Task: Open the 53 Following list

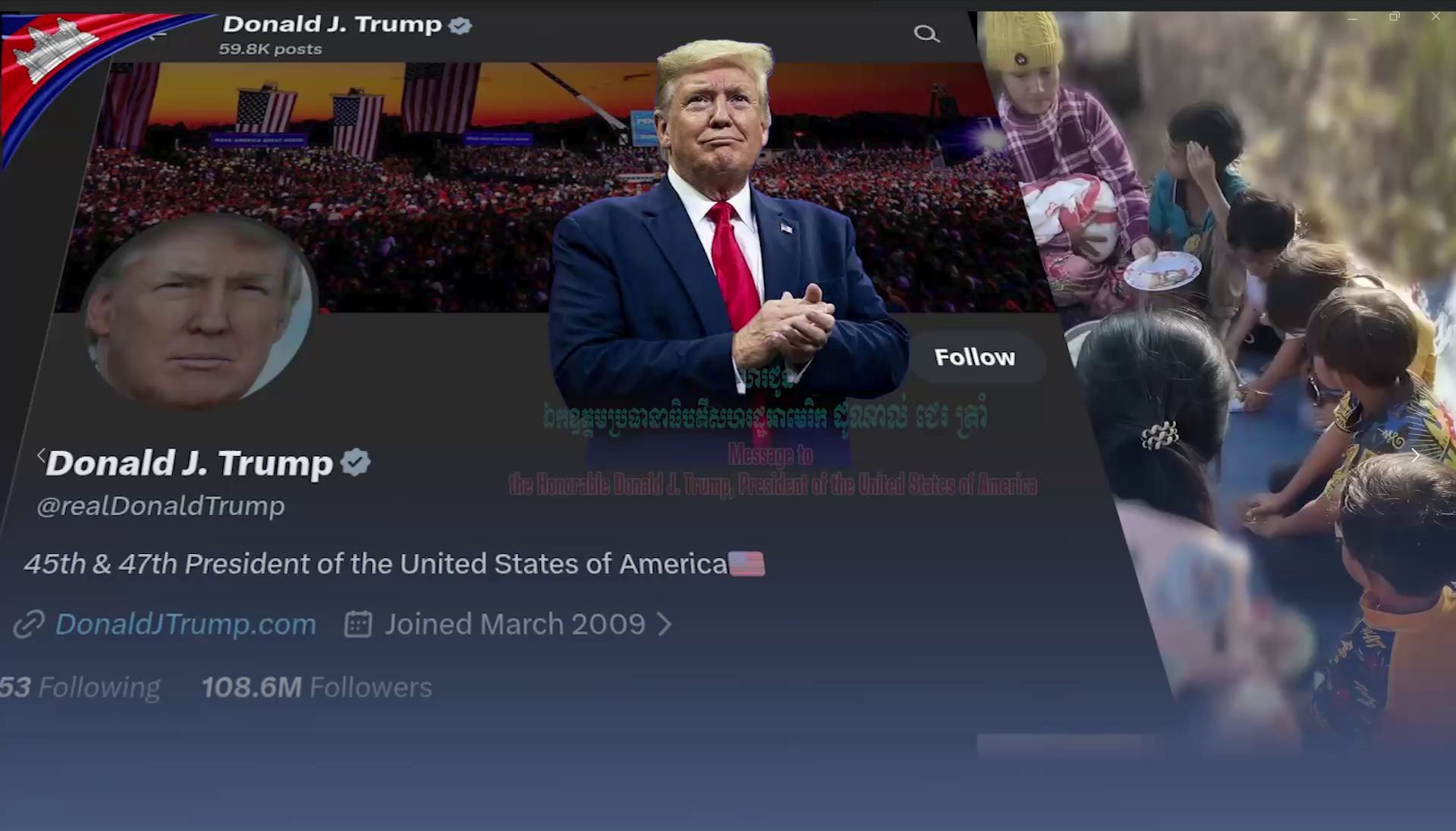Action: (80, 687)
